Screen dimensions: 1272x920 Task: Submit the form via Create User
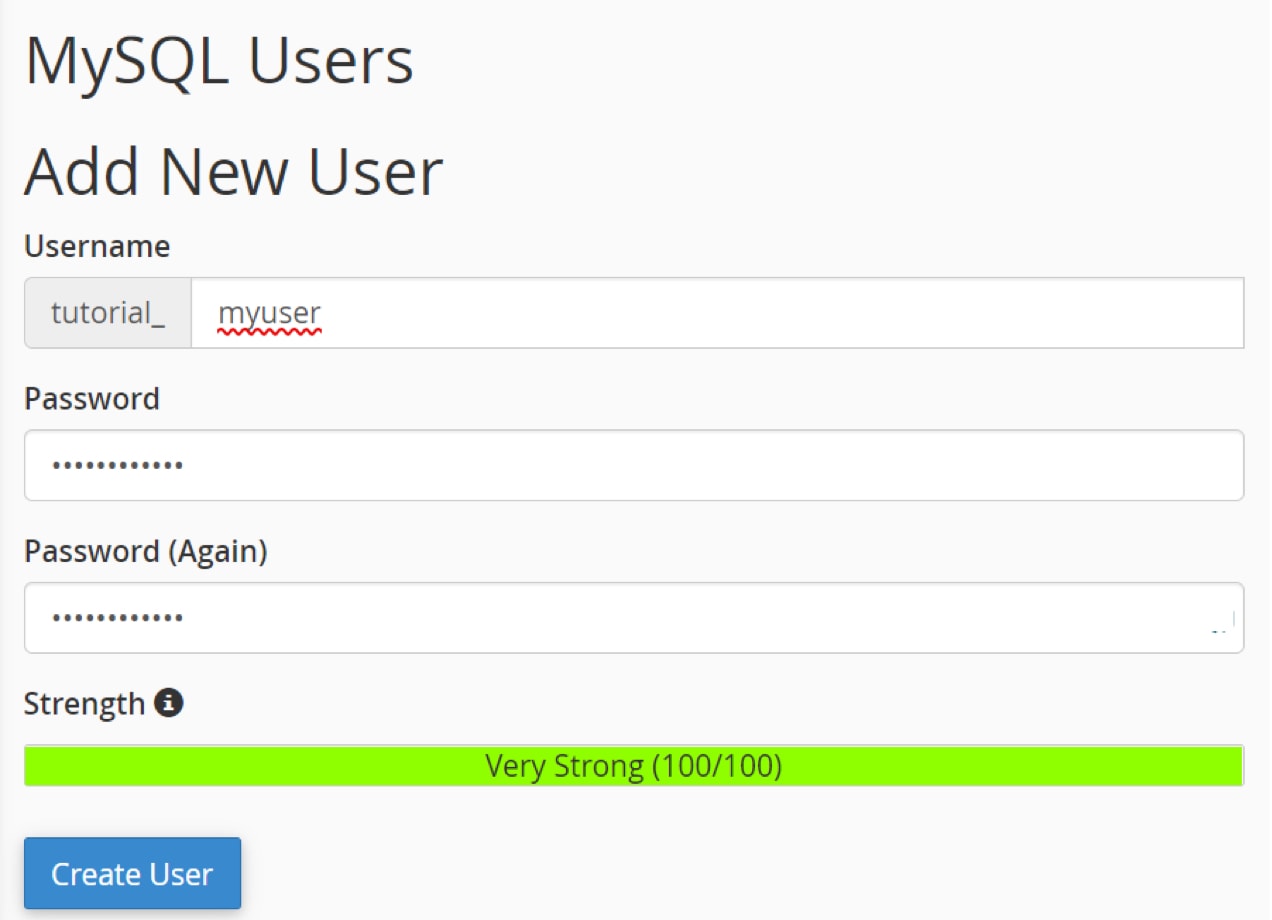coord(132,872)
